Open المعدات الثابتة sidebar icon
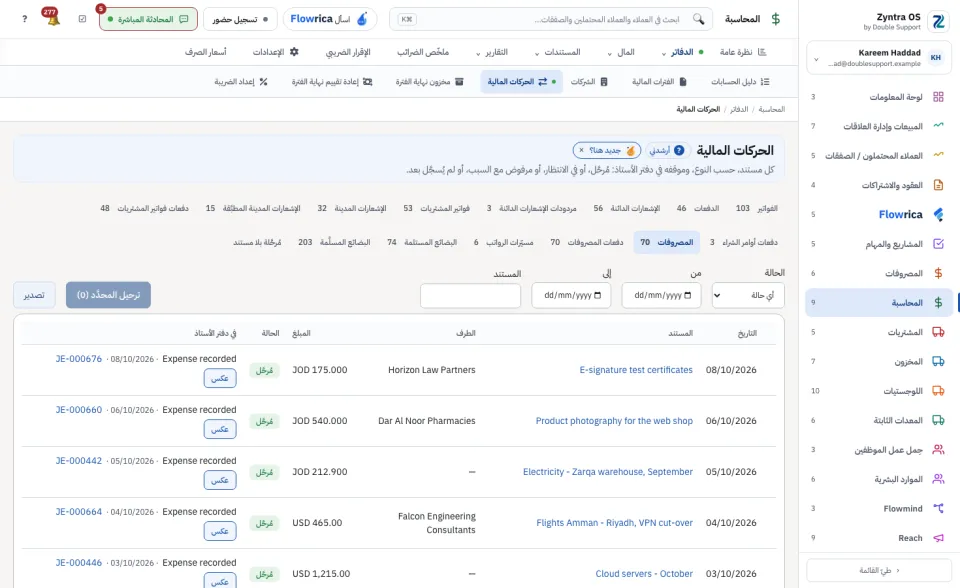 coord(938,420)
